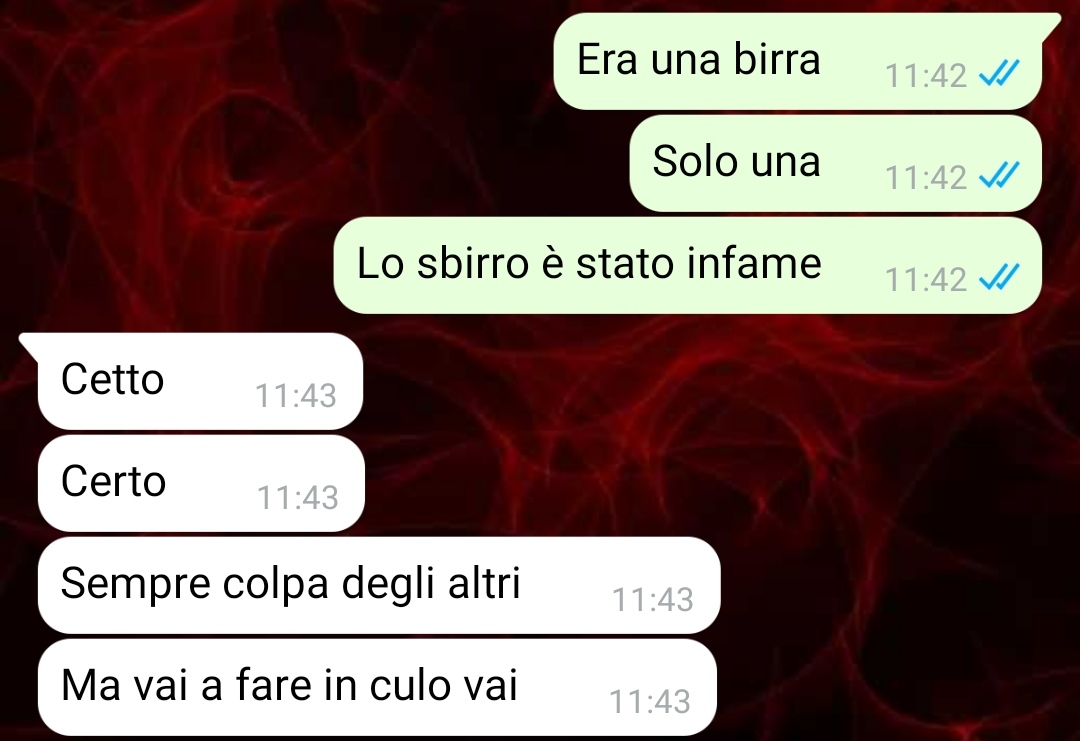This screenshot has height=741, width=1080.
Task: Tap the 11:42 timestamp on 'Era una birra'
Action: tap(926, 75)
